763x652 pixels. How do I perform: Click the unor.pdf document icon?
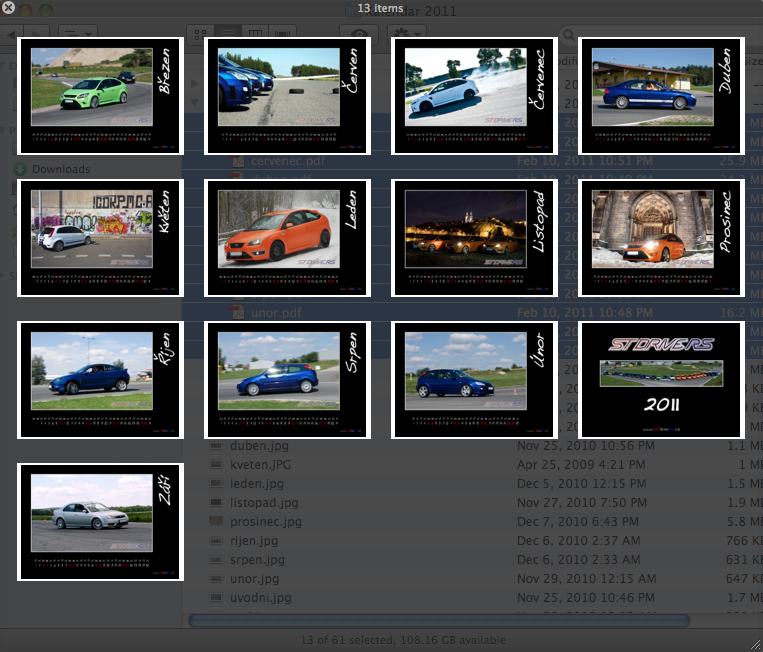click(x=238, y=313)
